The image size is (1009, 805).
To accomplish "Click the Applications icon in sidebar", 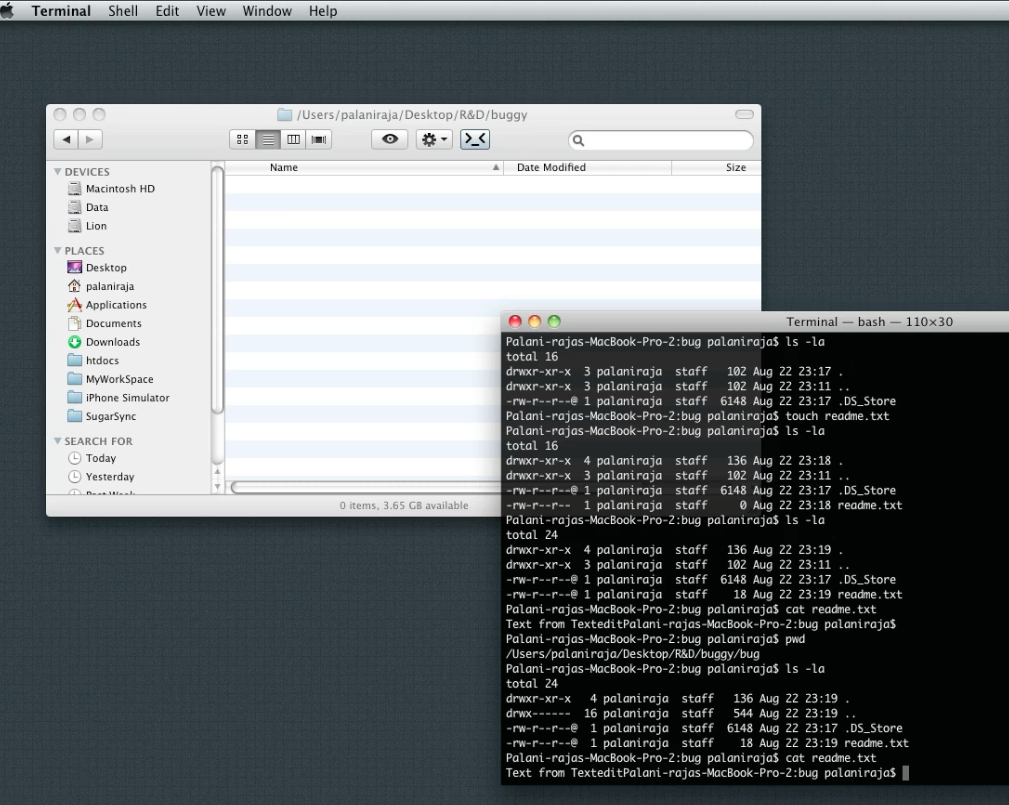I will point(75,304).
